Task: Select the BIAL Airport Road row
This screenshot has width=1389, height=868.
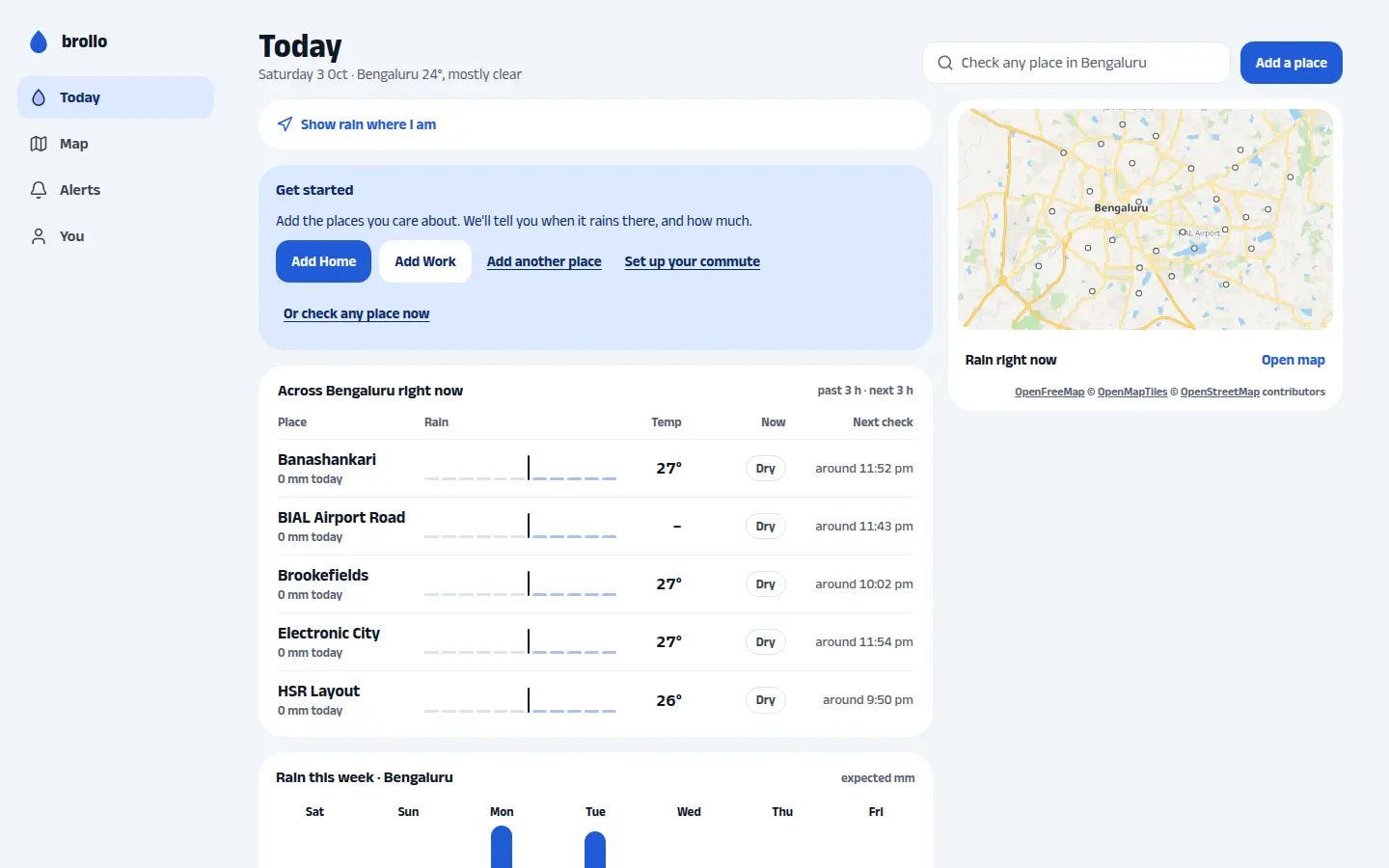Action: coord(595,527)
